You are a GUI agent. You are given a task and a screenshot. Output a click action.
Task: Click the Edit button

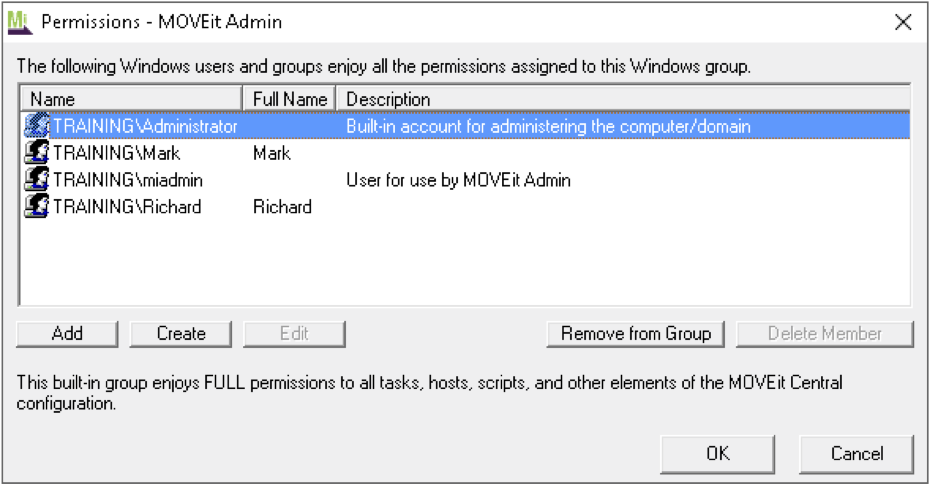(x=294, y=334)
